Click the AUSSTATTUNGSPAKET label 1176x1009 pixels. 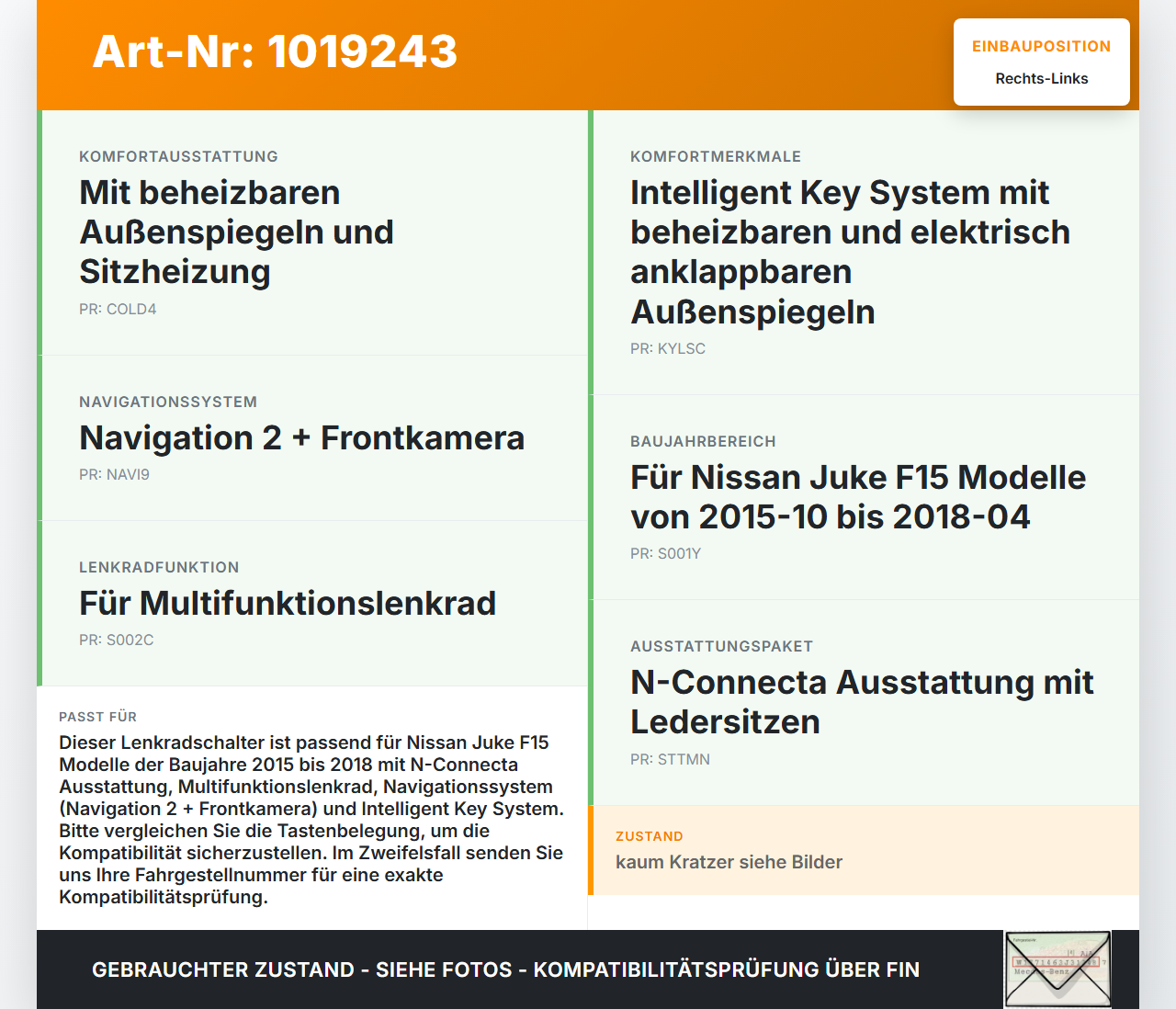coord(721,646)
